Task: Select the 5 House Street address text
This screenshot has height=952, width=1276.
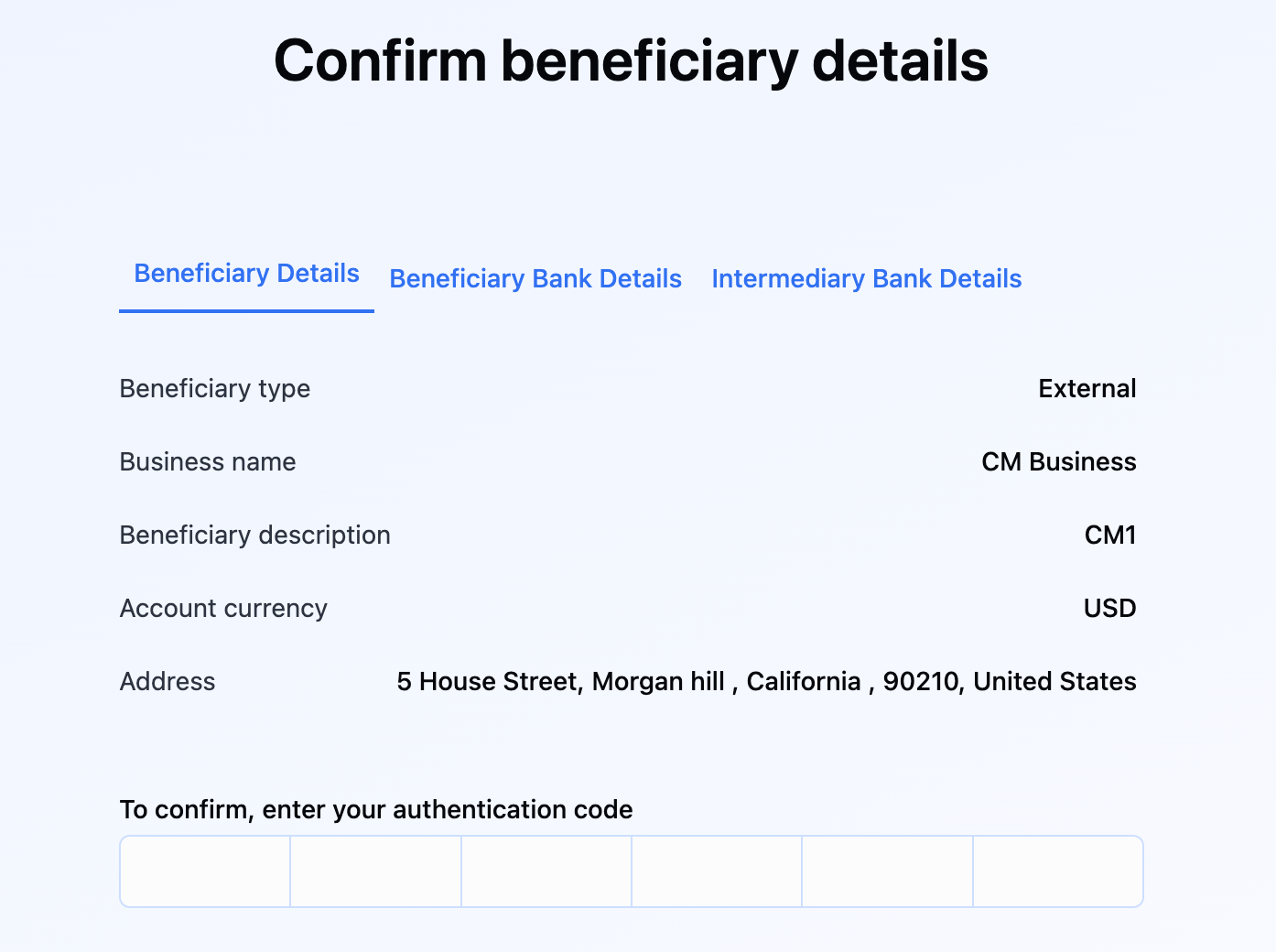Action: point(766,682)
